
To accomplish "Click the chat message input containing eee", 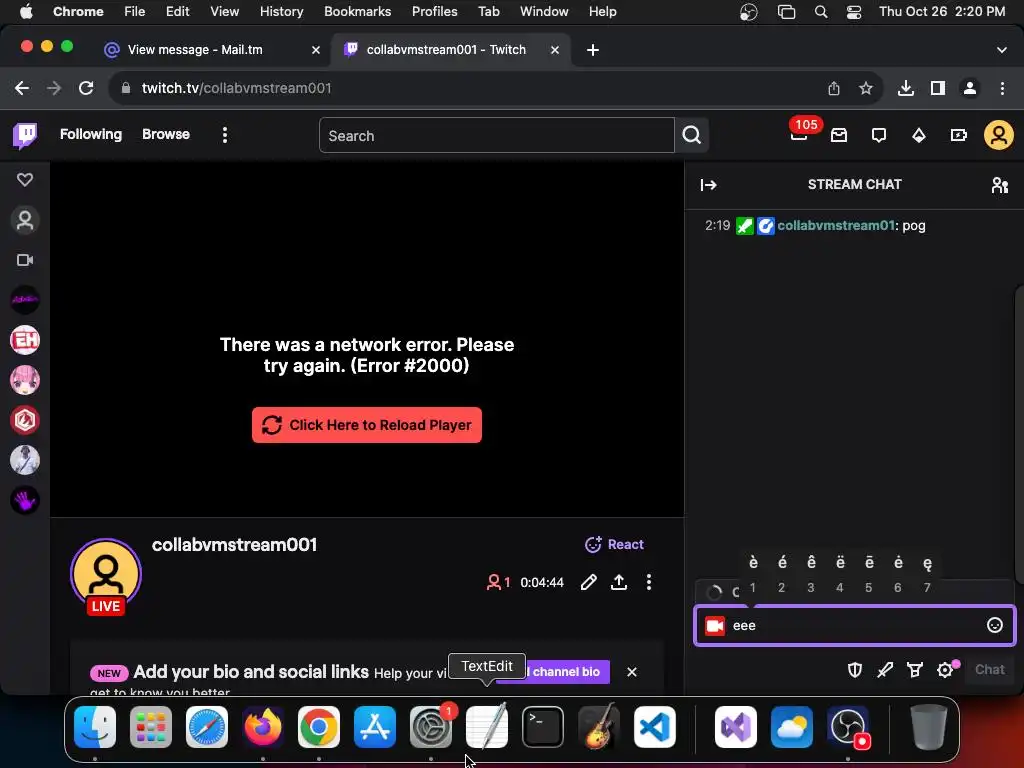I will coord(854,626).
